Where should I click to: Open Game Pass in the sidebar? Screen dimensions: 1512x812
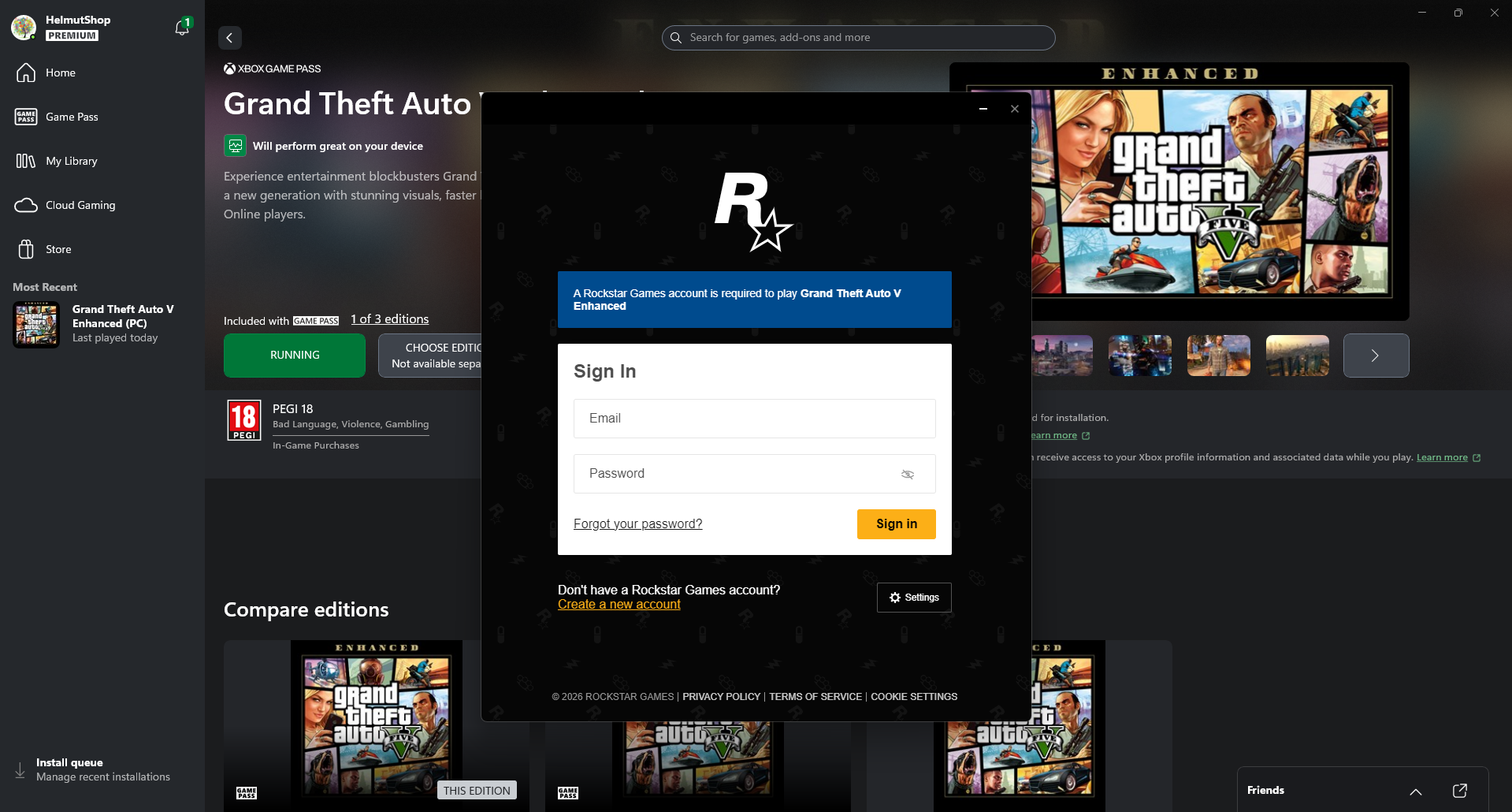pyautogui.click(x=102, y=117)
